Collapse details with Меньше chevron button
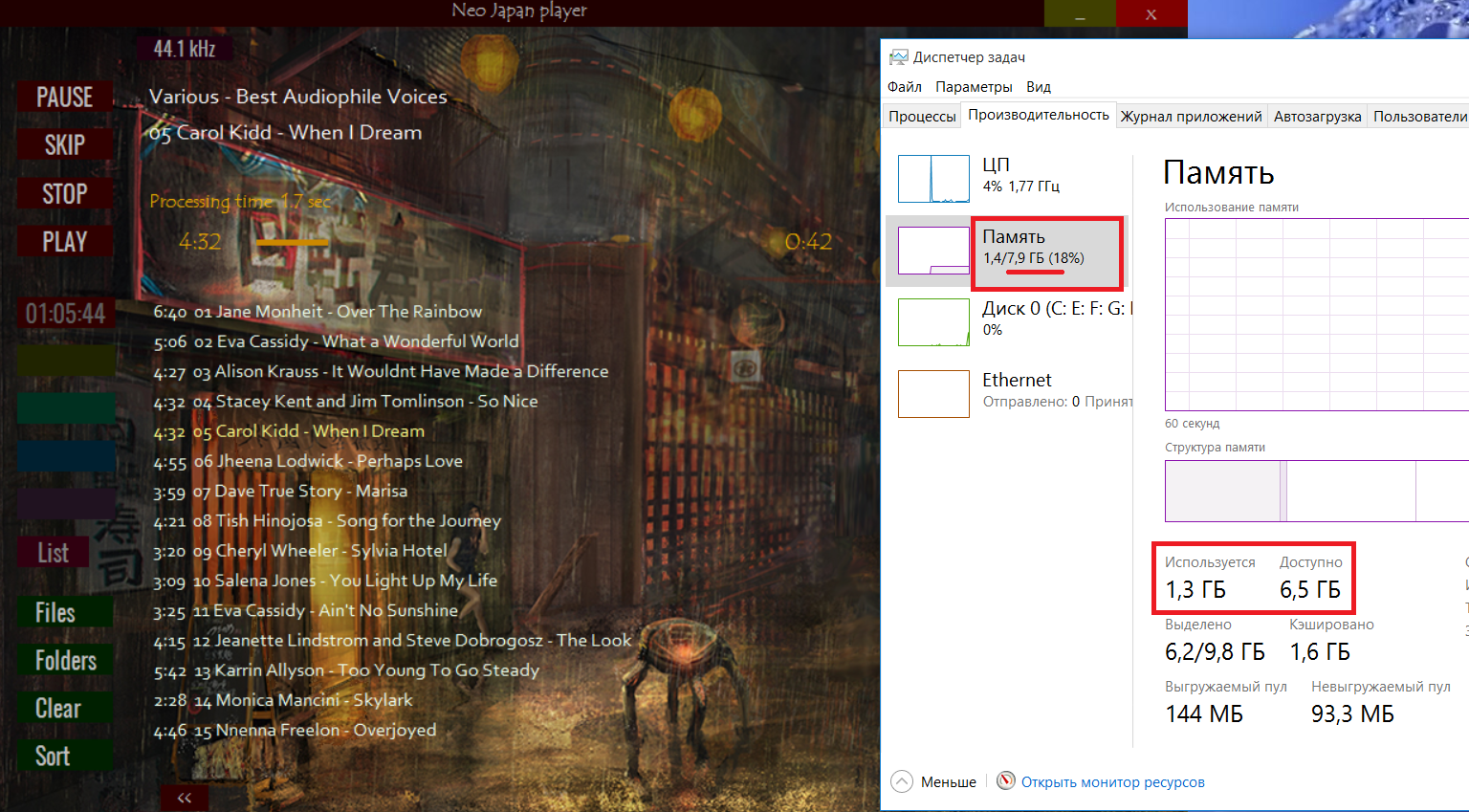Image resolution: width=1469 pixels, height=812 pixels. (x=902, y=781)
